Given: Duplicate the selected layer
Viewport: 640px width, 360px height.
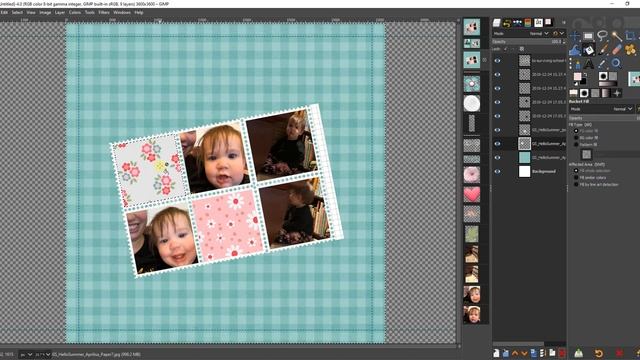Looking at the screenshot, I should click(533, 353).
